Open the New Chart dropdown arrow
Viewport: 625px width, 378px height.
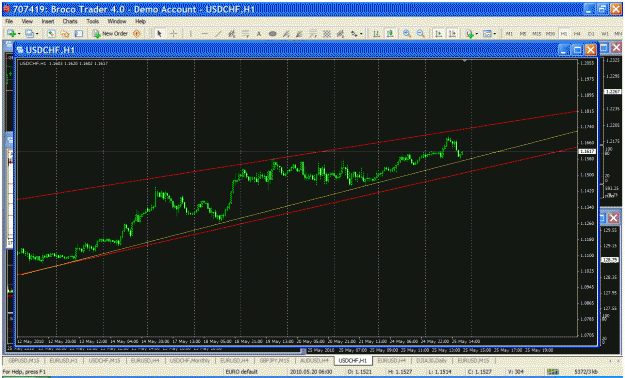point(18,34)
